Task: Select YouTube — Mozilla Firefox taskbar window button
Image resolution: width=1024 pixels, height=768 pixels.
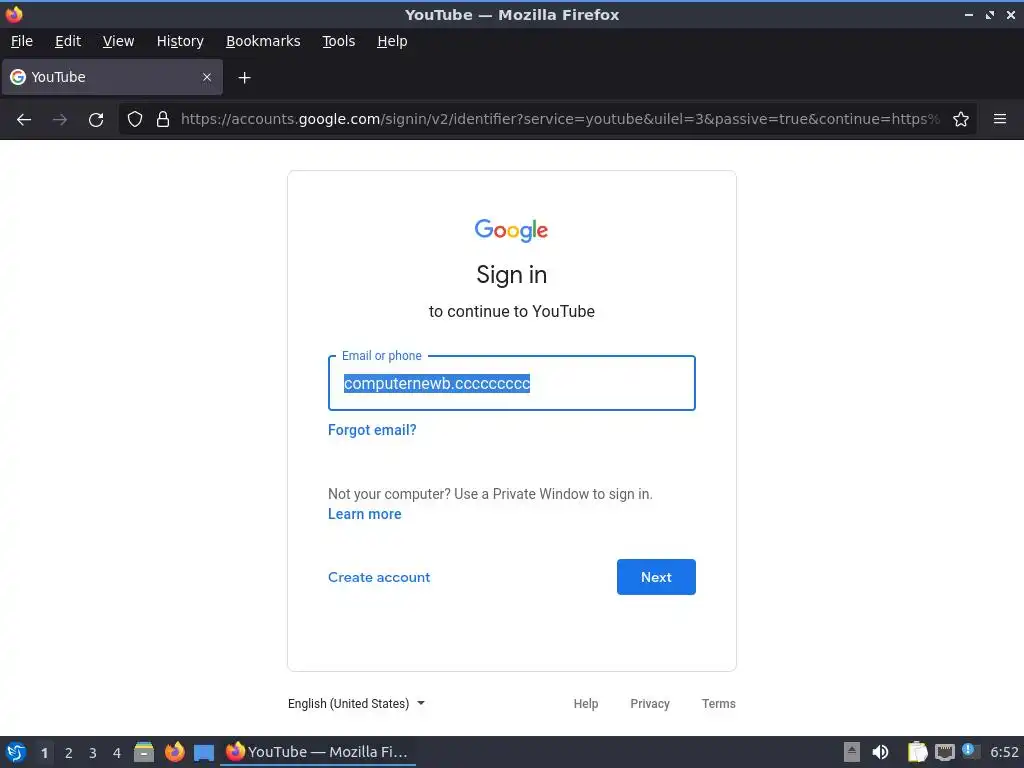Action: pos(317,752)
